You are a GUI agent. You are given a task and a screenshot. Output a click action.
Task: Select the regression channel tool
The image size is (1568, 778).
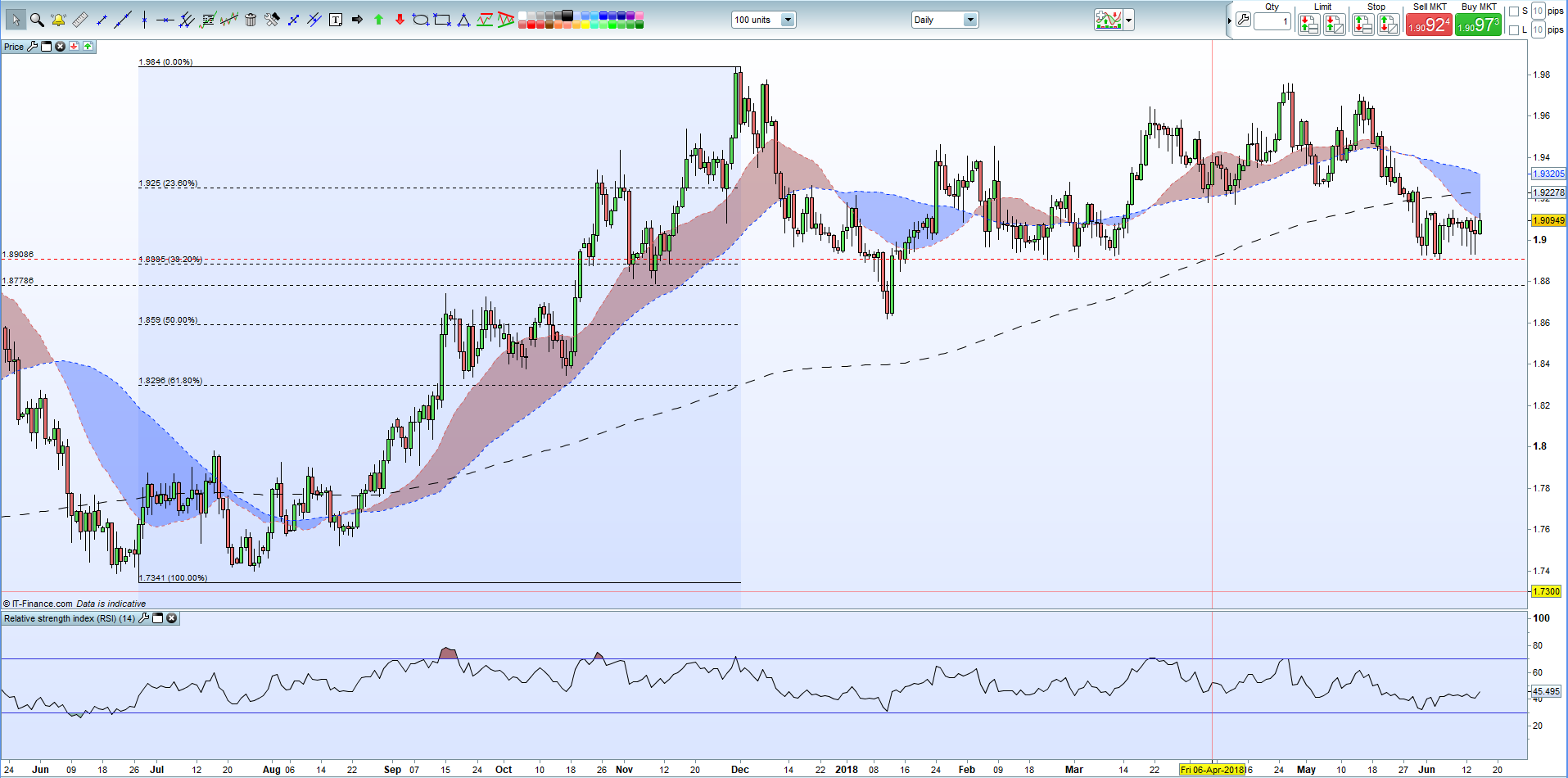229,20
